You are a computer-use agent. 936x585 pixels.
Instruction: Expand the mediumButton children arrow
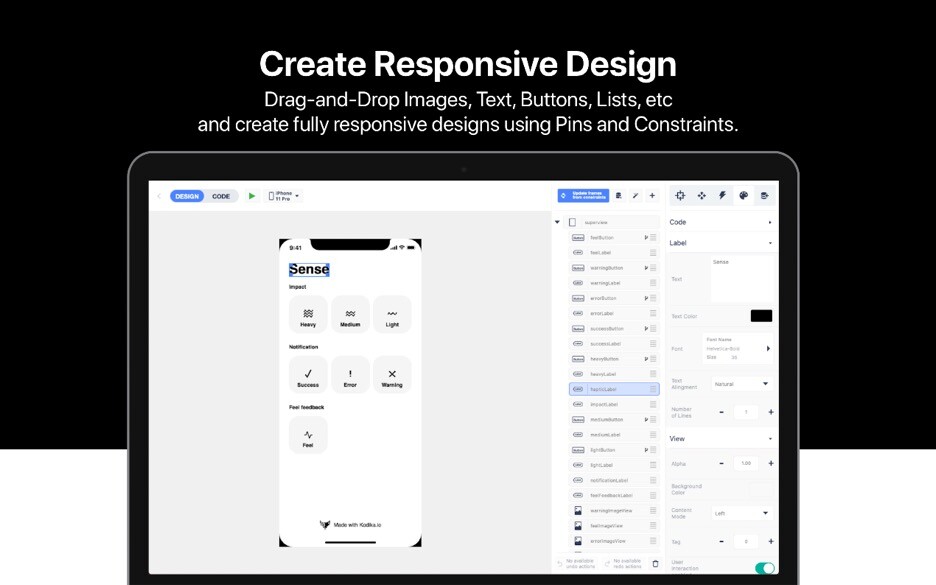[646, 420]
